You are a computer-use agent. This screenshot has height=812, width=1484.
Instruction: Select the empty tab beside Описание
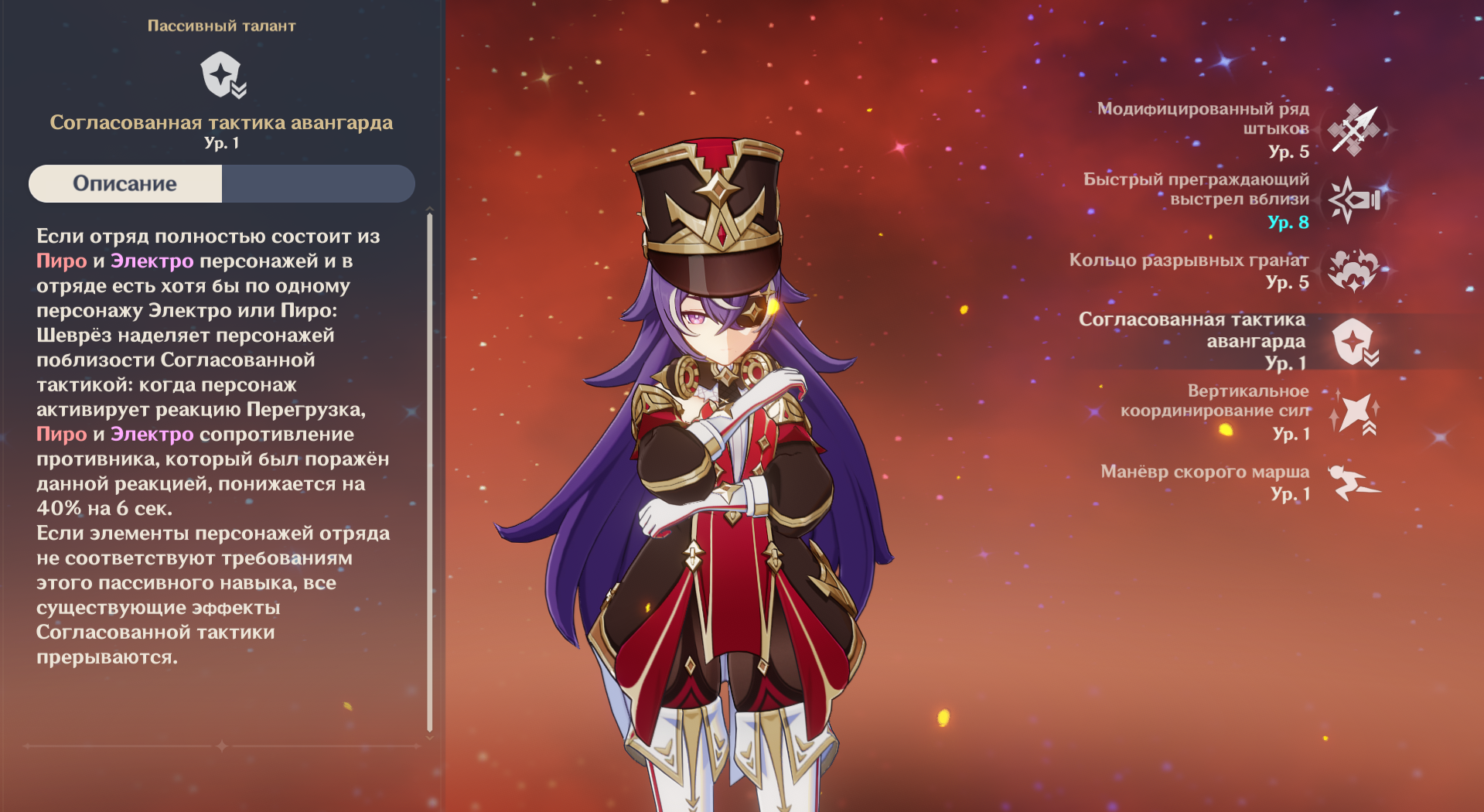pos(318,183)
